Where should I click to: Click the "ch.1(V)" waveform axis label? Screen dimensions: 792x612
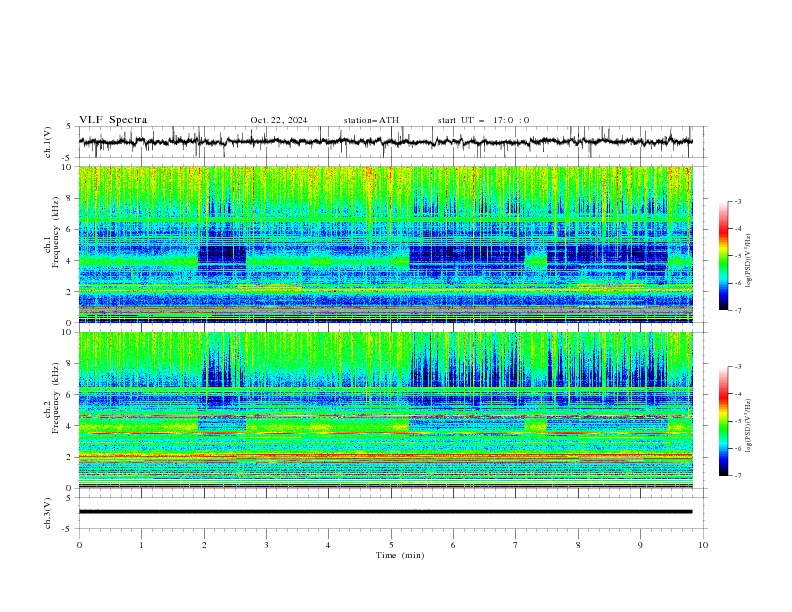(x=48, y=142)
